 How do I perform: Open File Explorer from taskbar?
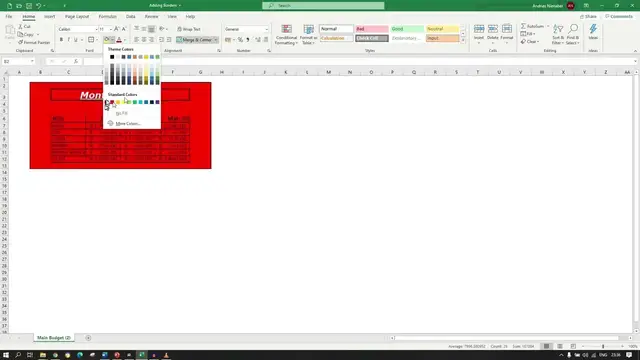(43, 355)
